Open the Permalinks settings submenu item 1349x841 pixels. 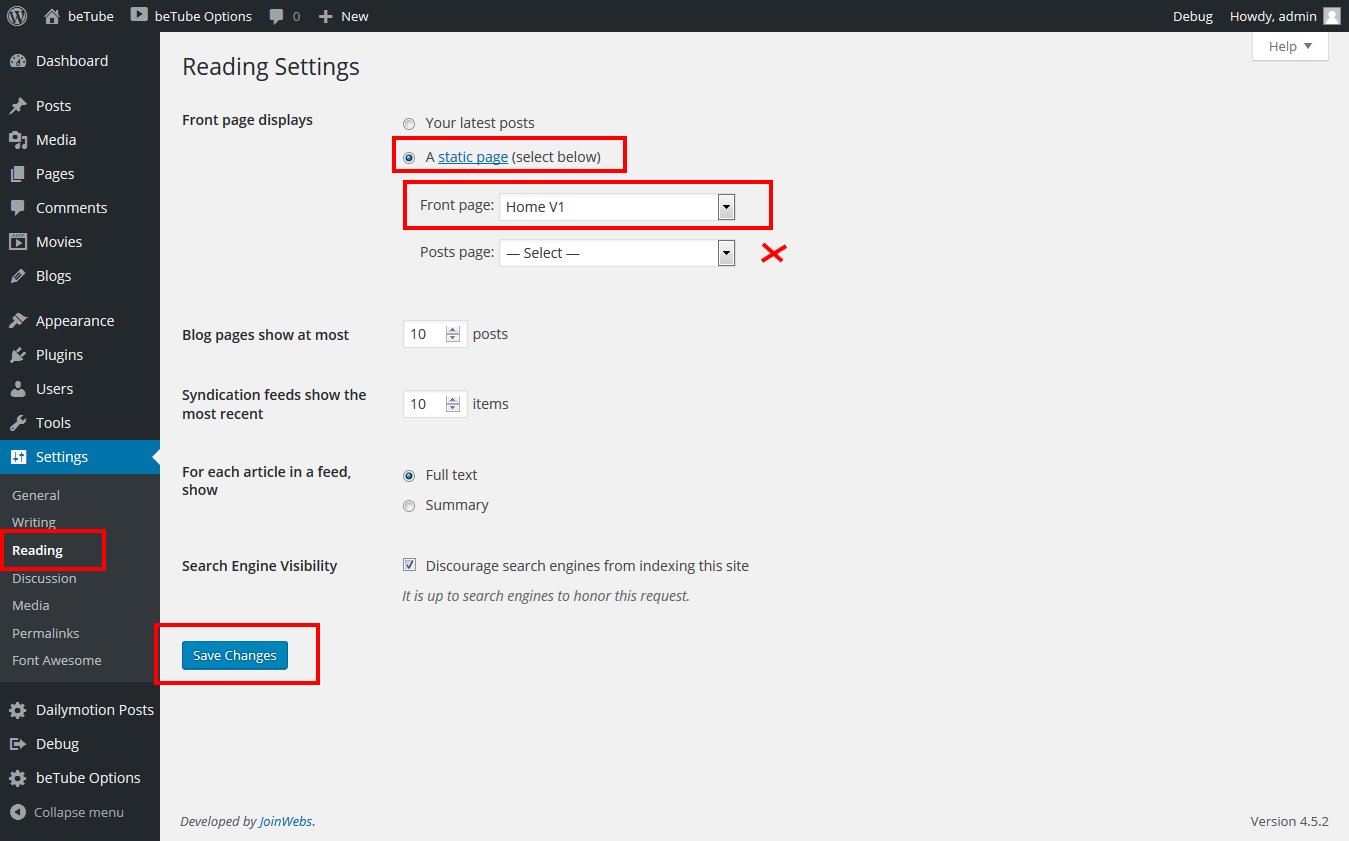pyautogui.click(x=45, y=633)
